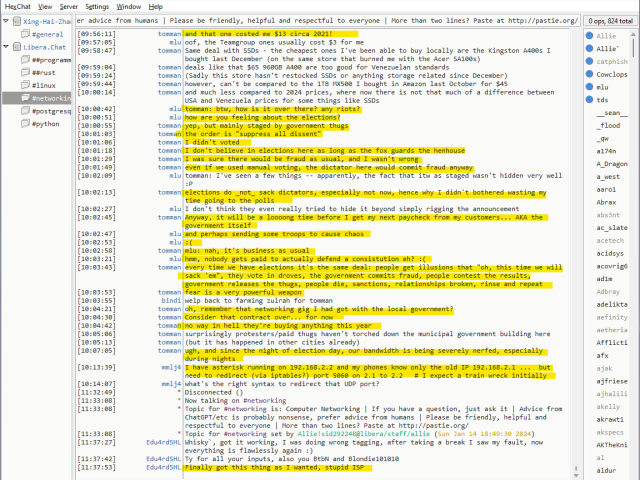The image size is (640, 480).
Task: Select user A_Dragon in the user list
Action: point(610,162)
